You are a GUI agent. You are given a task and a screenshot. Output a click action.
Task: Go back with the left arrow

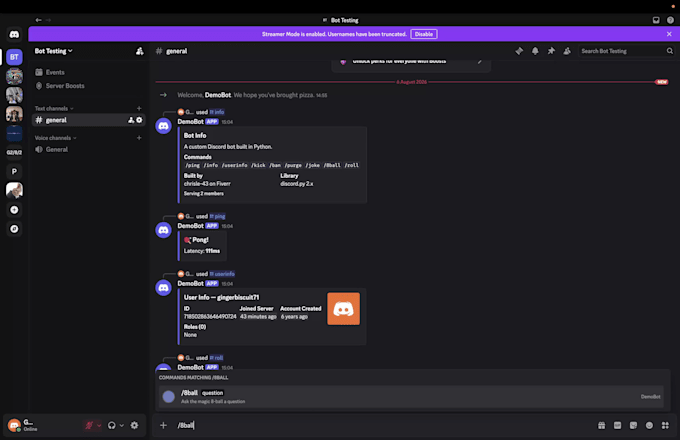click(x=39, y=20)
